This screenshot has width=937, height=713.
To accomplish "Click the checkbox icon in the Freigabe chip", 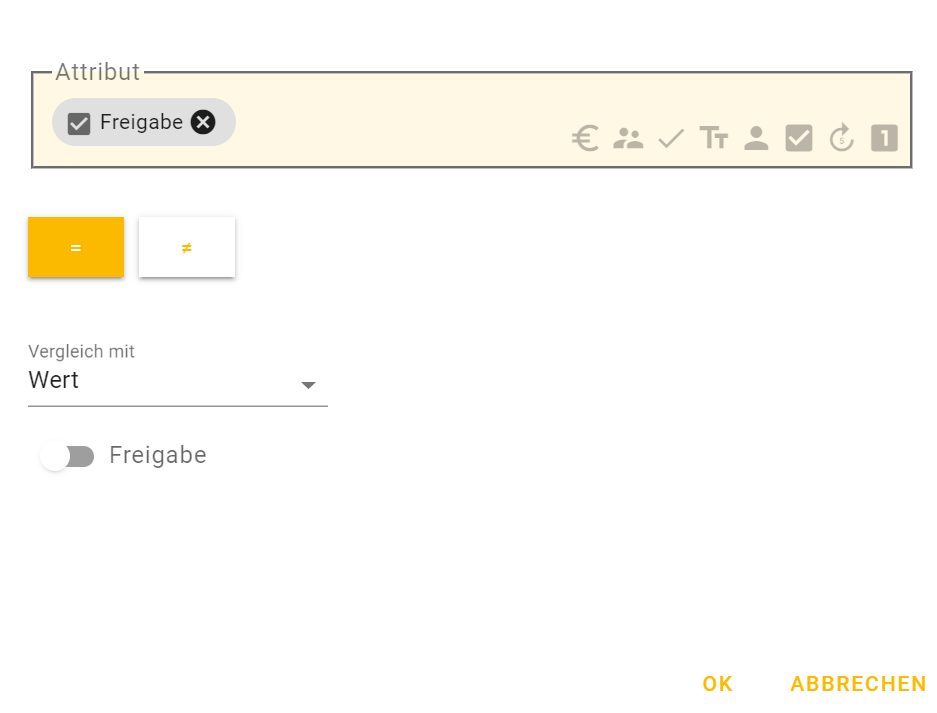I will 79,123.
